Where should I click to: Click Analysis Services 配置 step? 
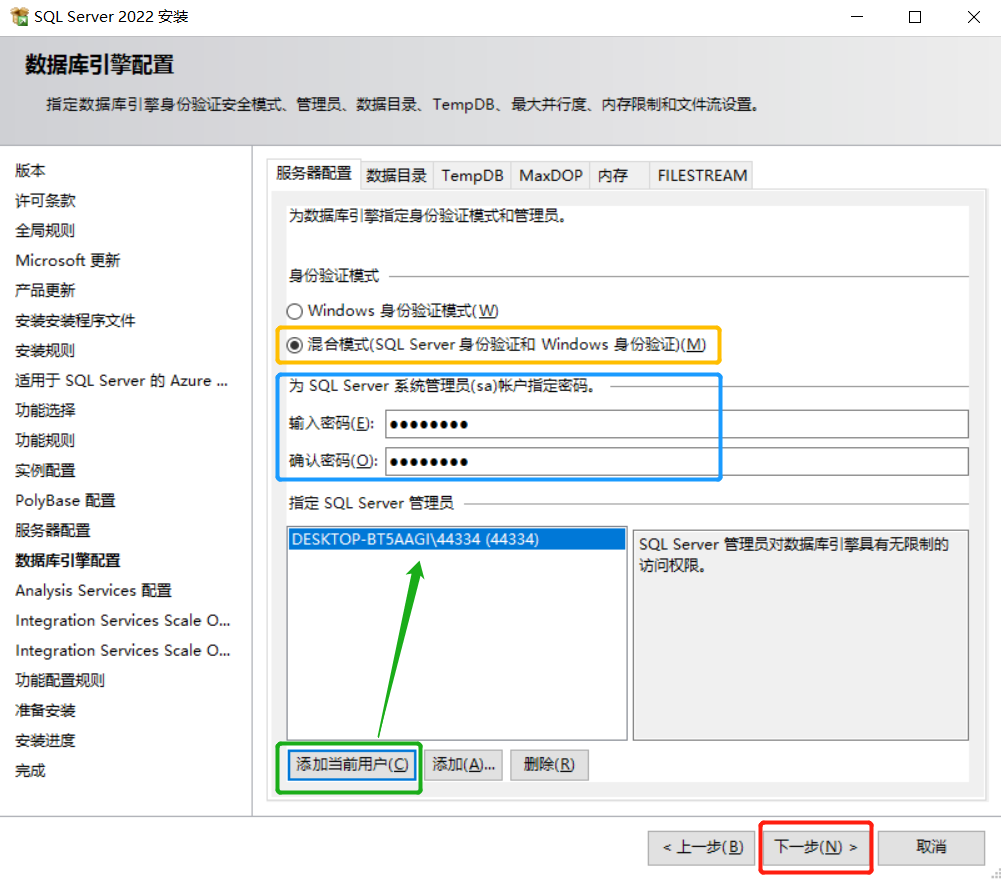point(93,591)
